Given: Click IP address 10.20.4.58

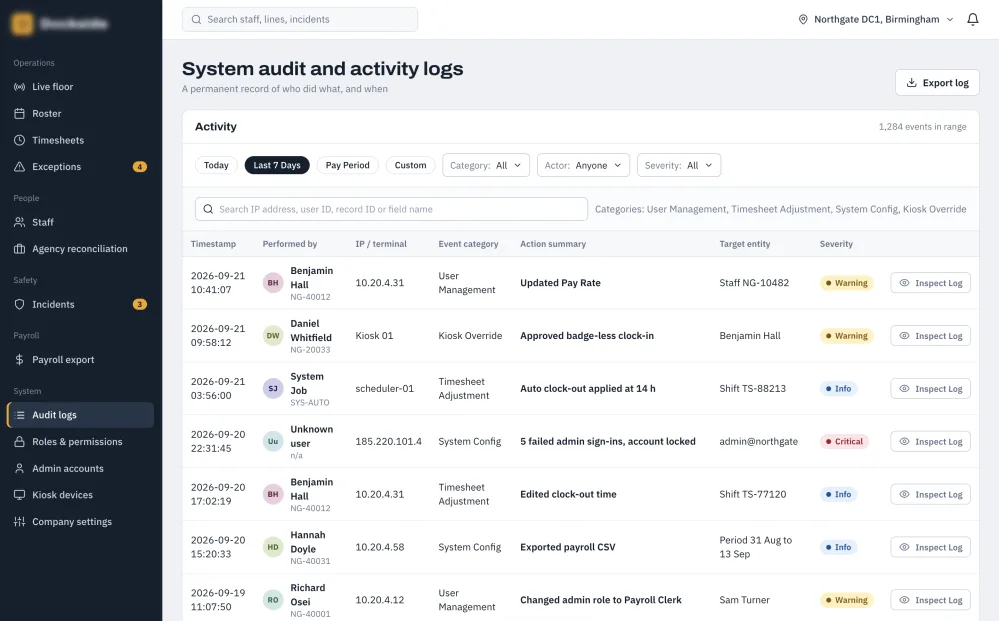Looking at the screenshot, I should point(380,547).
